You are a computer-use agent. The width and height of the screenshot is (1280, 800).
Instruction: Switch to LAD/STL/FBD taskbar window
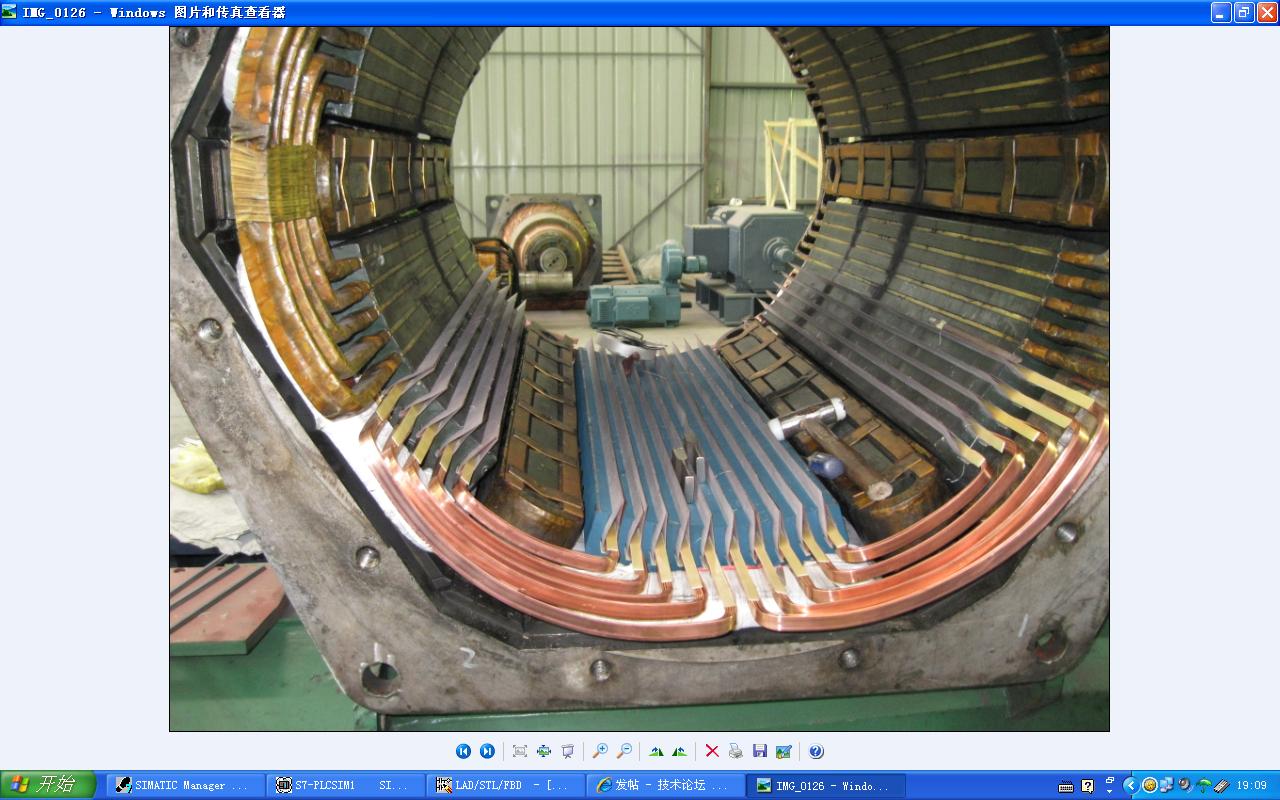pyautogui.click(x=506, y=785)
